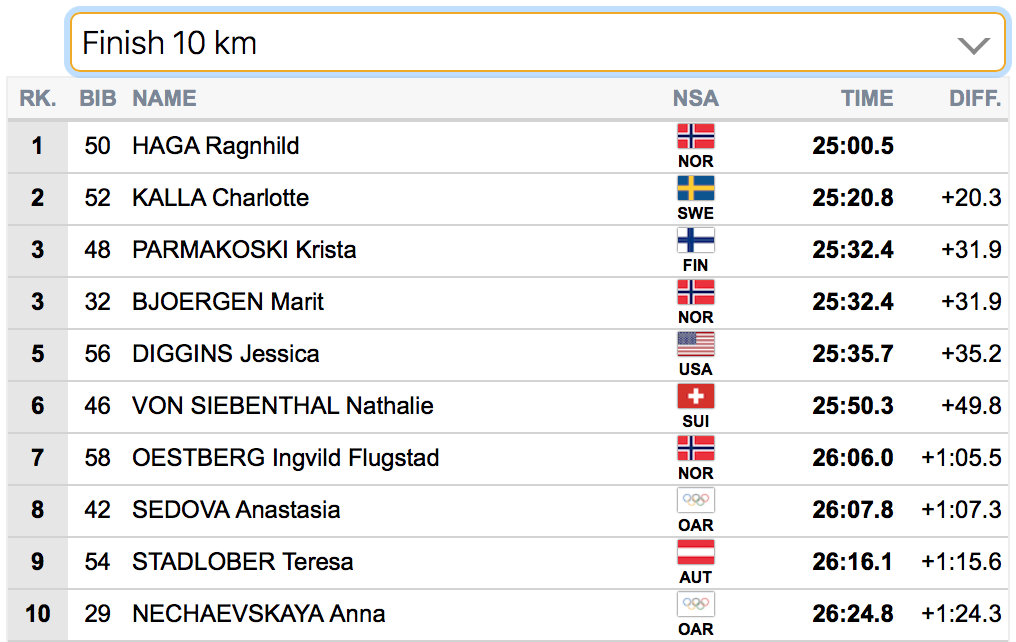Click Norway flag beside BJOERGEN Marit

click(x=695, y=292)
